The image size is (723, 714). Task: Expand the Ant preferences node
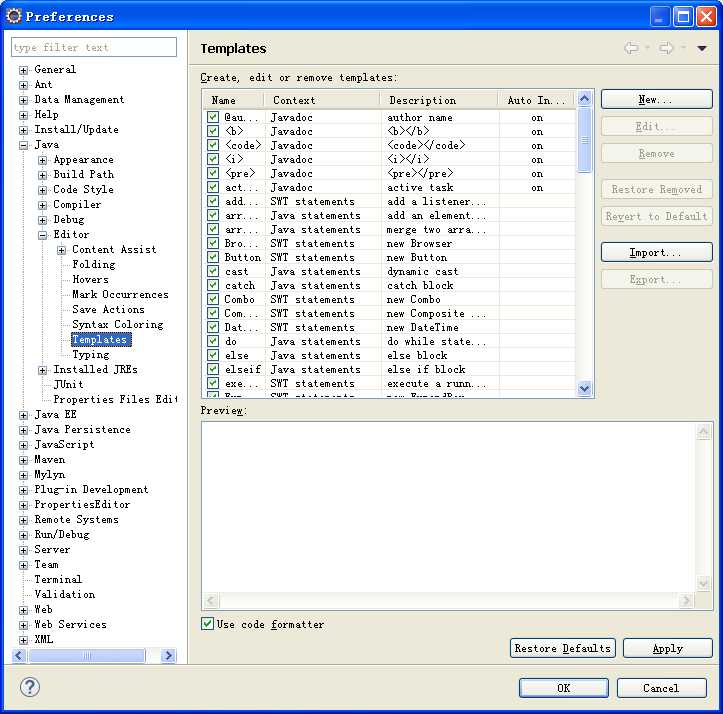pos(23,85)
